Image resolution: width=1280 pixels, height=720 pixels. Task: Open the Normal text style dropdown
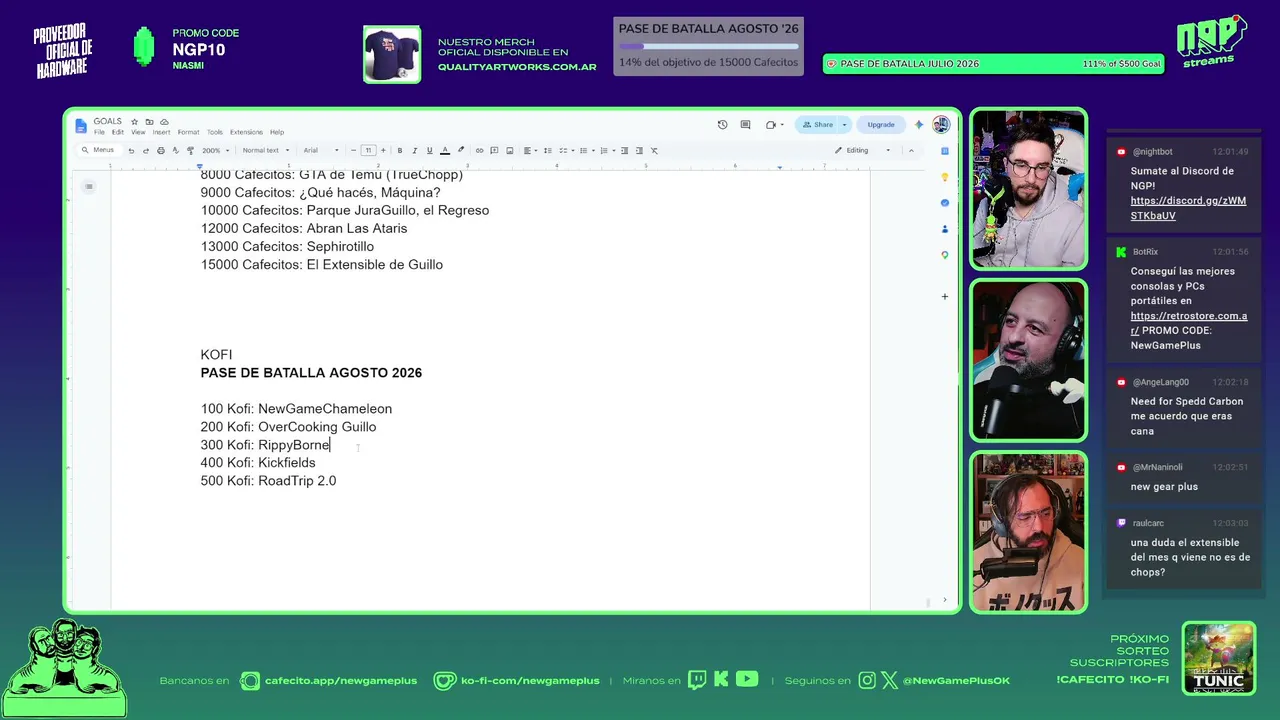coord(266,151)
